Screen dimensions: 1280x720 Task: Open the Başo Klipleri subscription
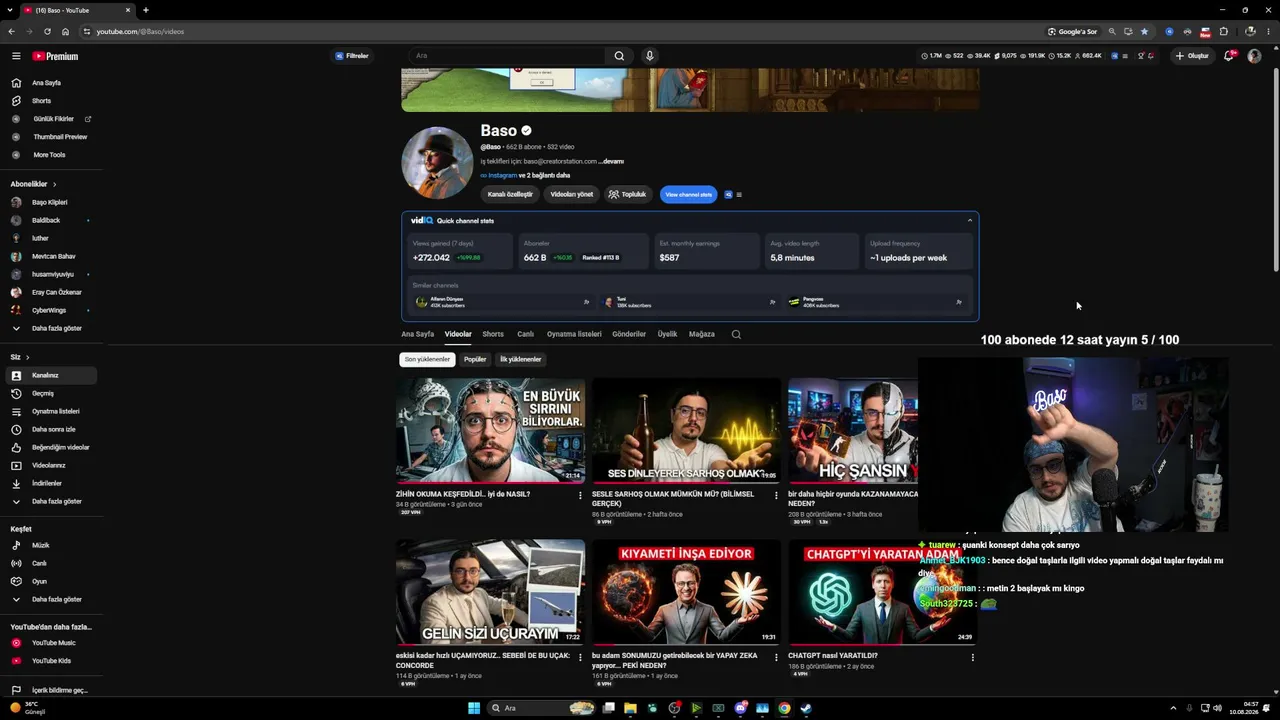pos(50,202)
